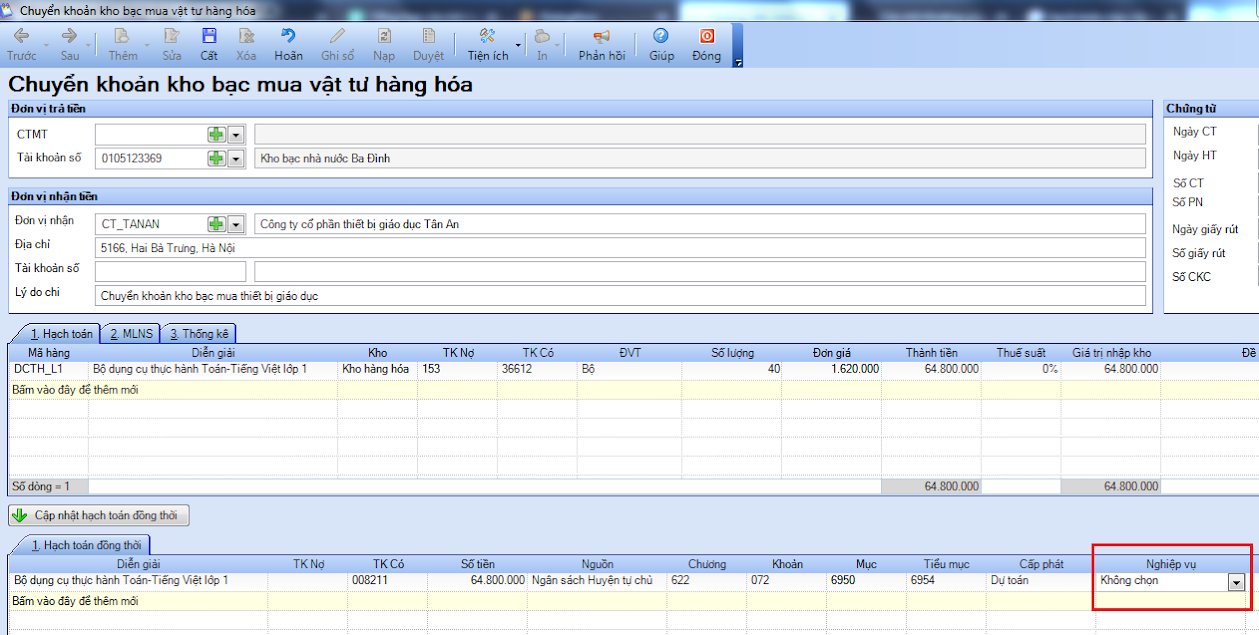Select item code cell DCTH_L1
The height and width of the screenshot is (635, 1259).
48,369
